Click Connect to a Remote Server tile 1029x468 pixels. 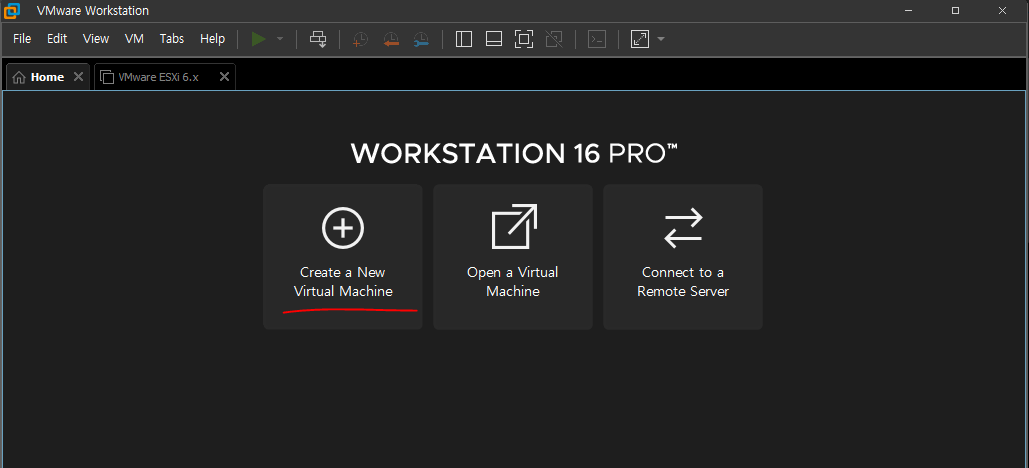(x=683, y=257)
